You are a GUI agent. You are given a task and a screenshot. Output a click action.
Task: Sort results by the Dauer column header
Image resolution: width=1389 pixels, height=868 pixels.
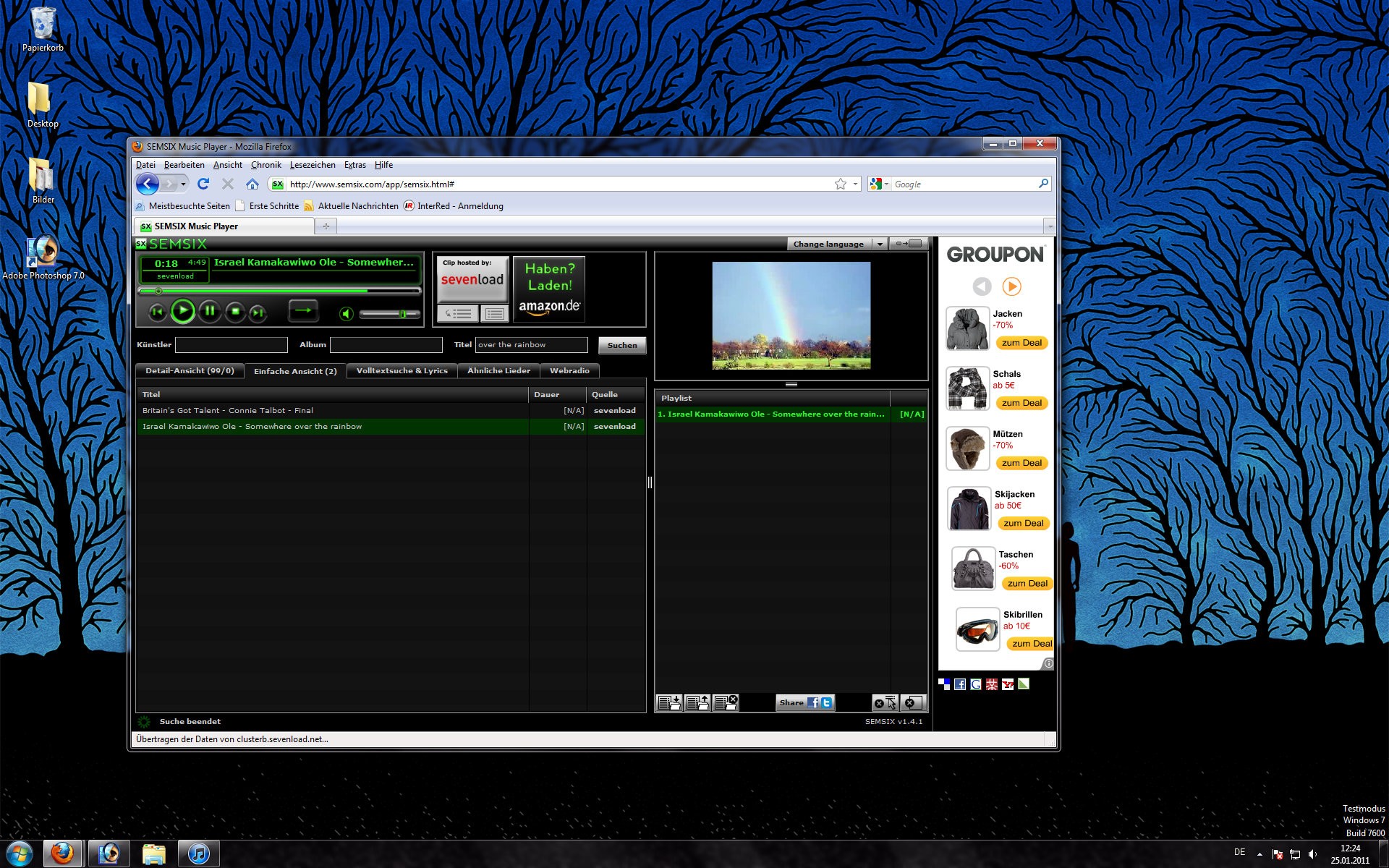[x=558, y=394]
